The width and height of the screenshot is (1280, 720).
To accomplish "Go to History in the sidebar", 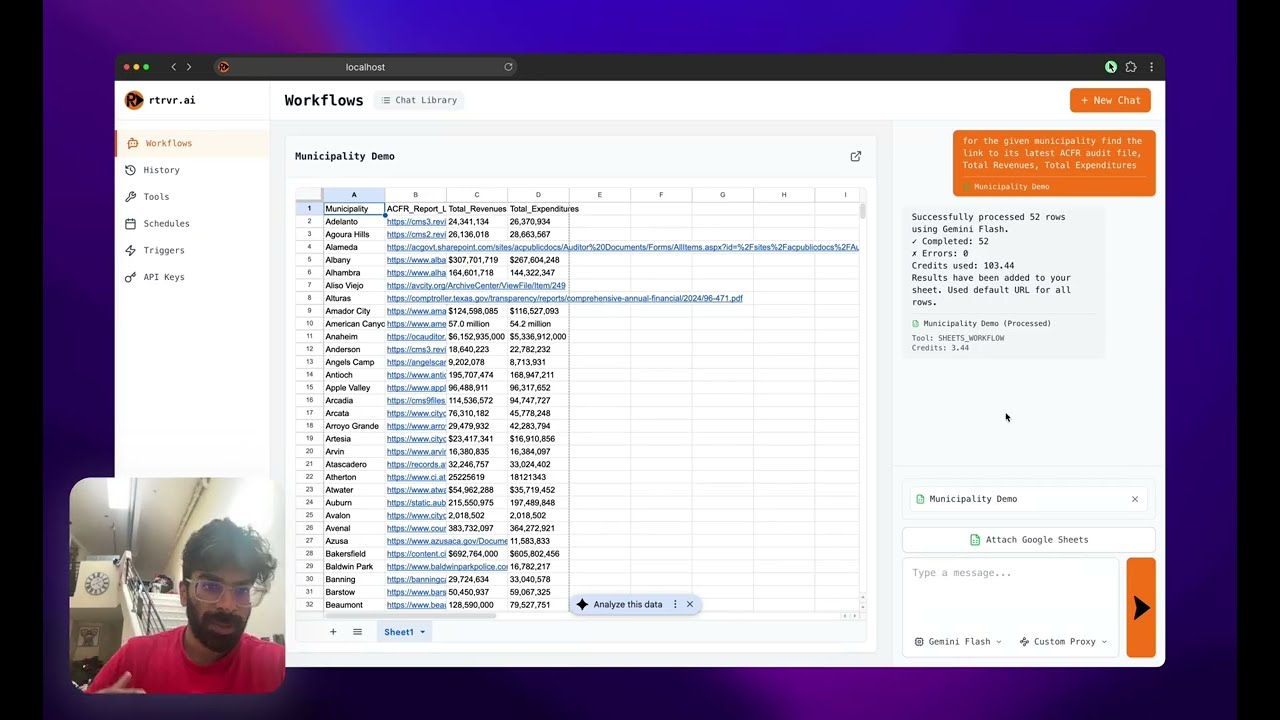I will click(x=161, y=170).
